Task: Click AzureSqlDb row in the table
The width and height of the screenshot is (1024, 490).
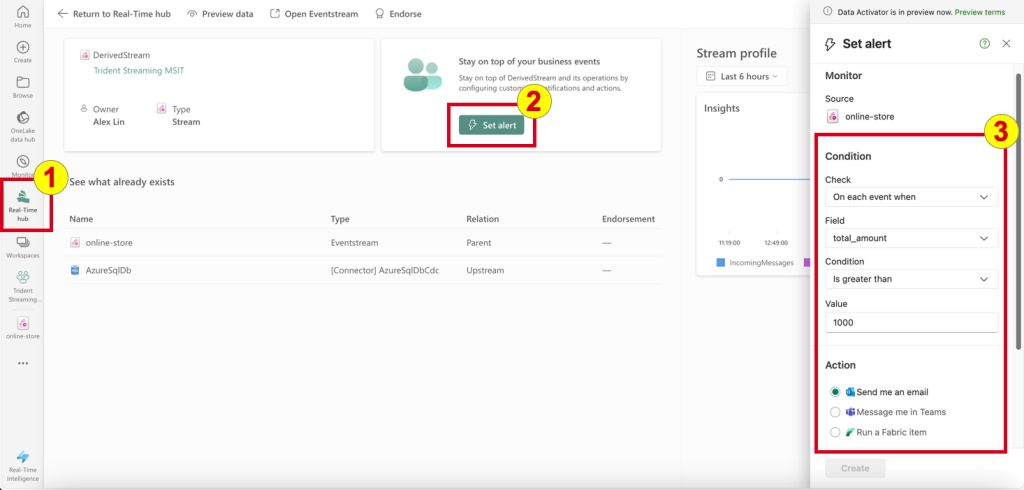Action: click(362, 270)
